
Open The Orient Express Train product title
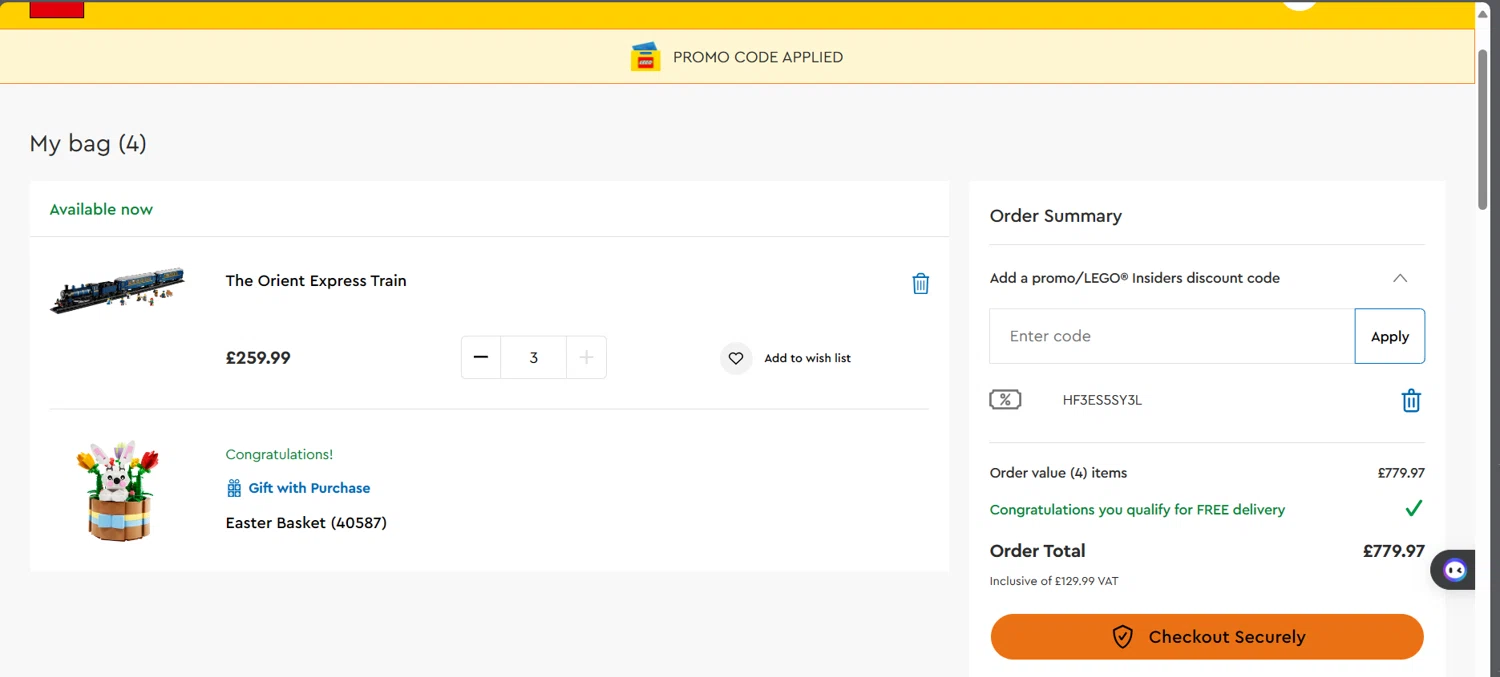(316, 281)
